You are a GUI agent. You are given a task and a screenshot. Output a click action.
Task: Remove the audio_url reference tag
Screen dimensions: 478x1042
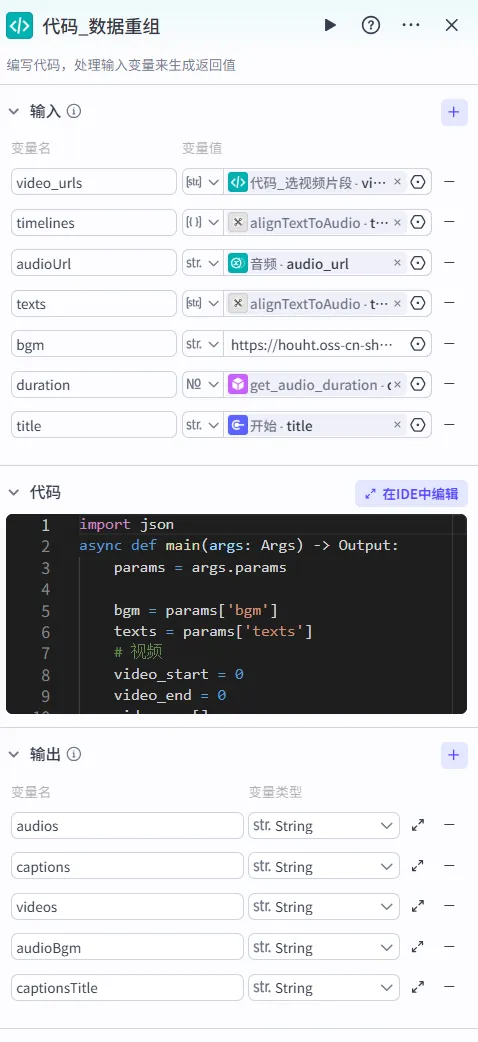pyautogui.click(x=398, y=263)
